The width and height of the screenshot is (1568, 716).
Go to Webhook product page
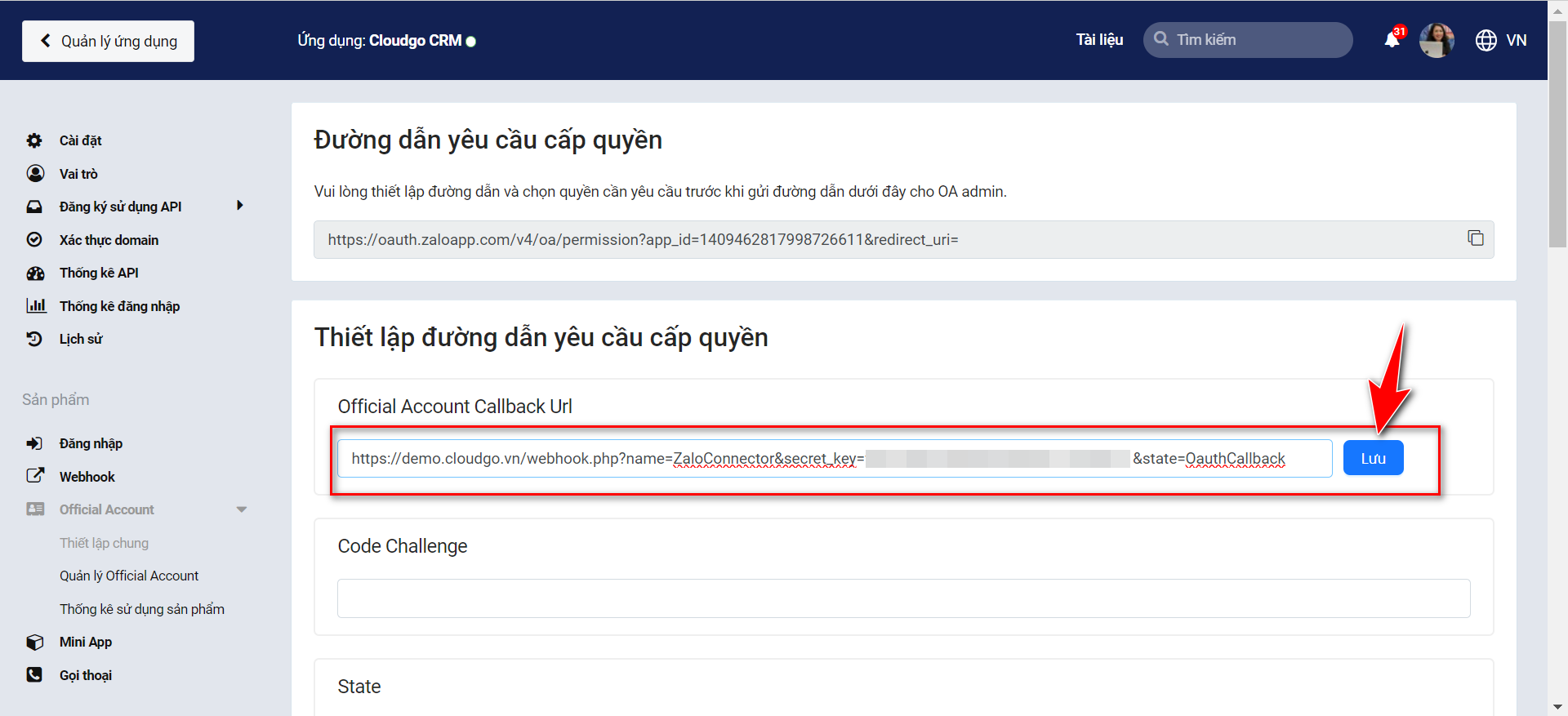[x=87, y=477]
